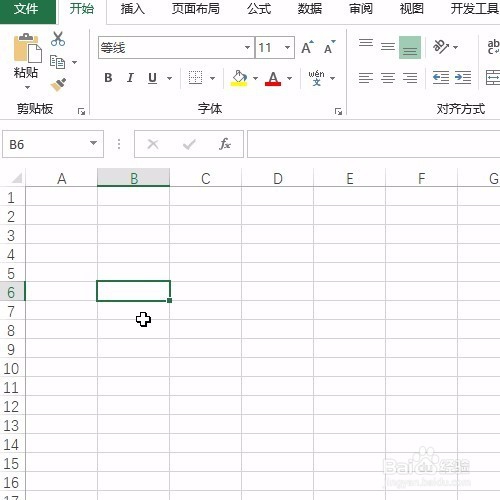
Task: Open the font size dropdown
Action: [287, 47]
